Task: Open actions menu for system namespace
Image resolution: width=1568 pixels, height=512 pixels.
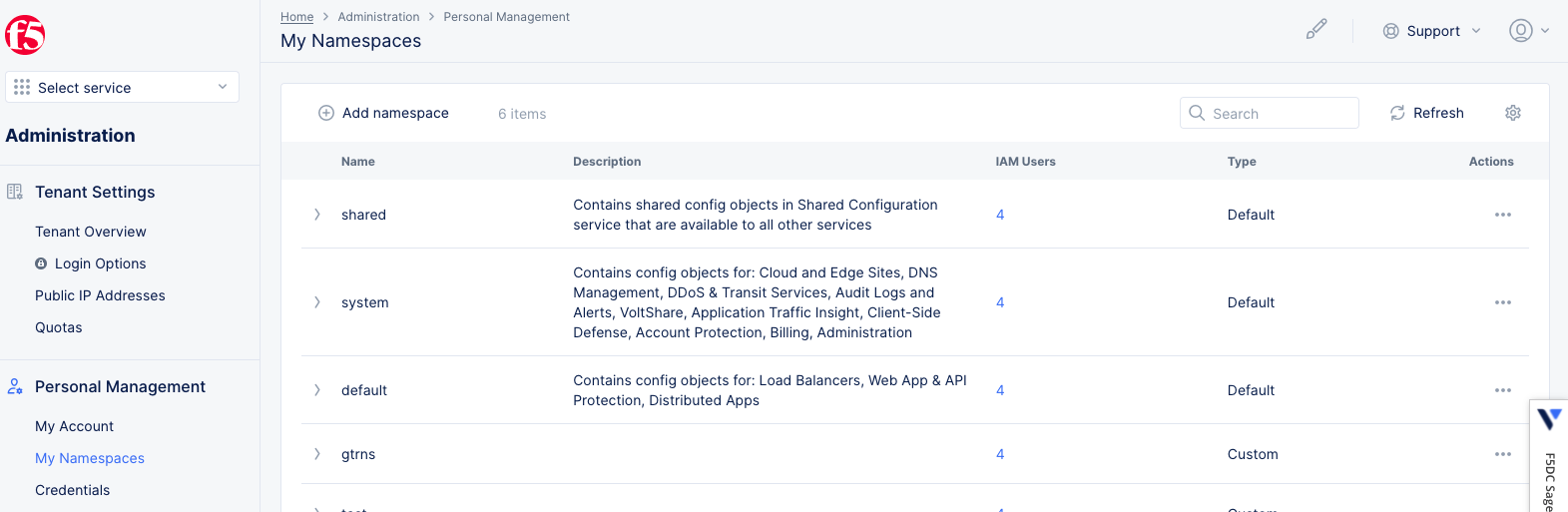Action: click(1502, 302)
